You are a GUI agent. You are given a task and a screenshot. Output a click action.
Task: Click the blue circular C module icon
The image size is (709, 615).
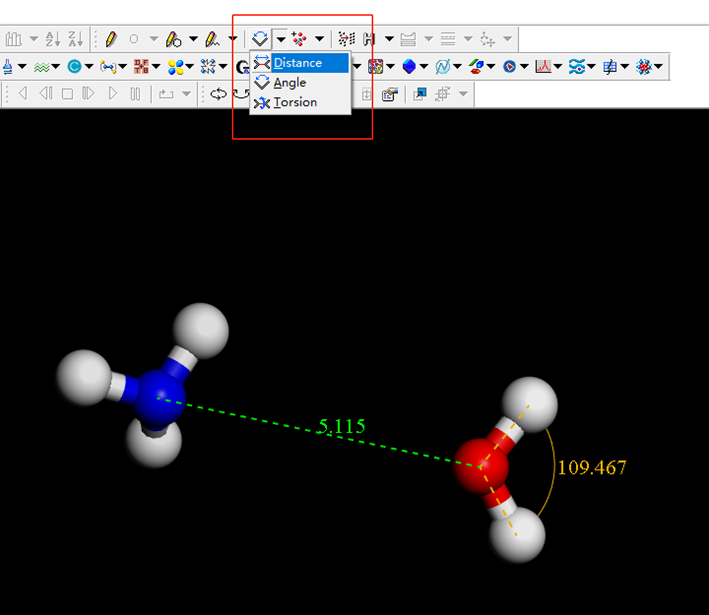pos(74,67)
